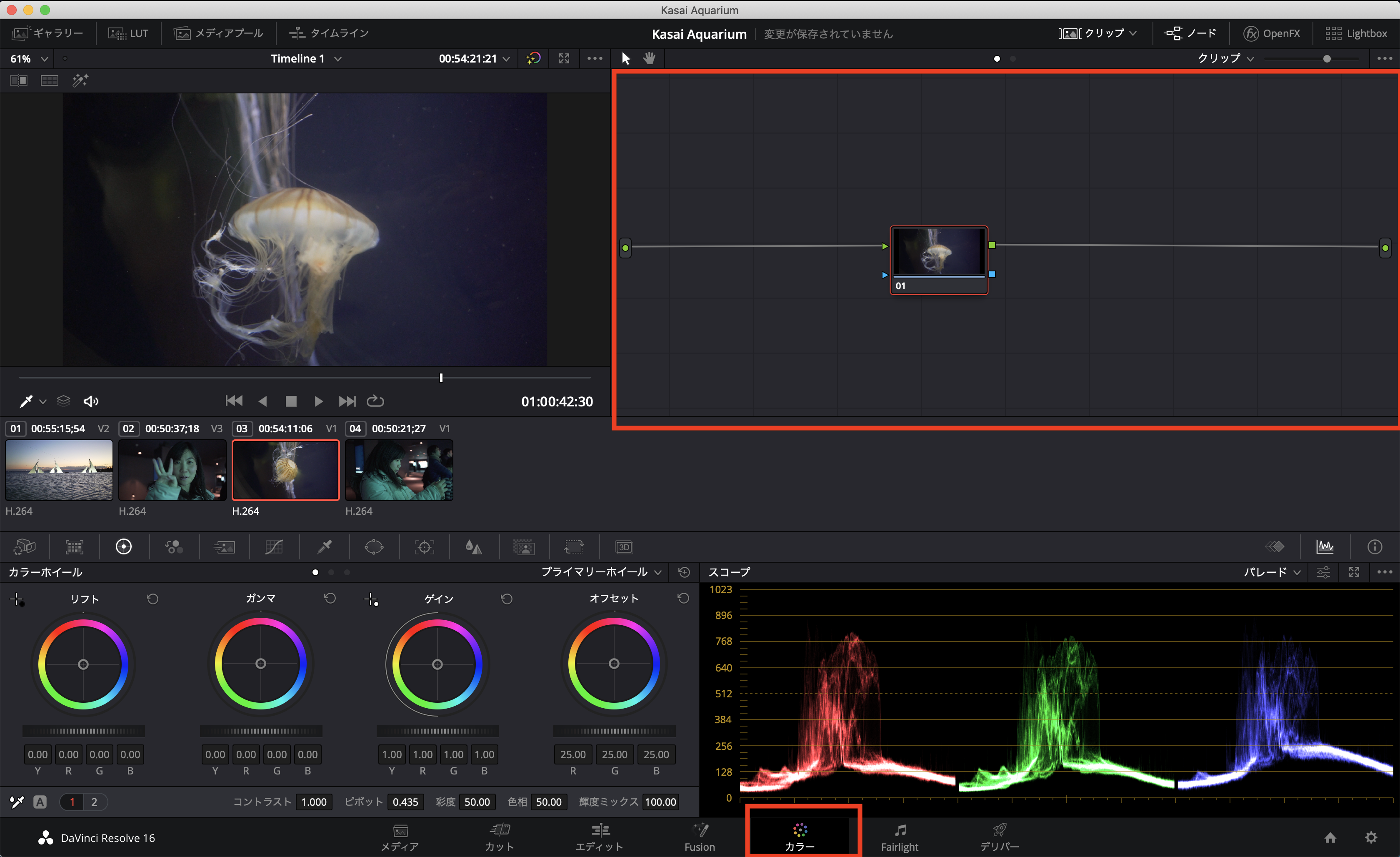Screen dimensions: 1400x857
Task: Select clip 02 thumbnail of waving woman
Action: (172, 470)
